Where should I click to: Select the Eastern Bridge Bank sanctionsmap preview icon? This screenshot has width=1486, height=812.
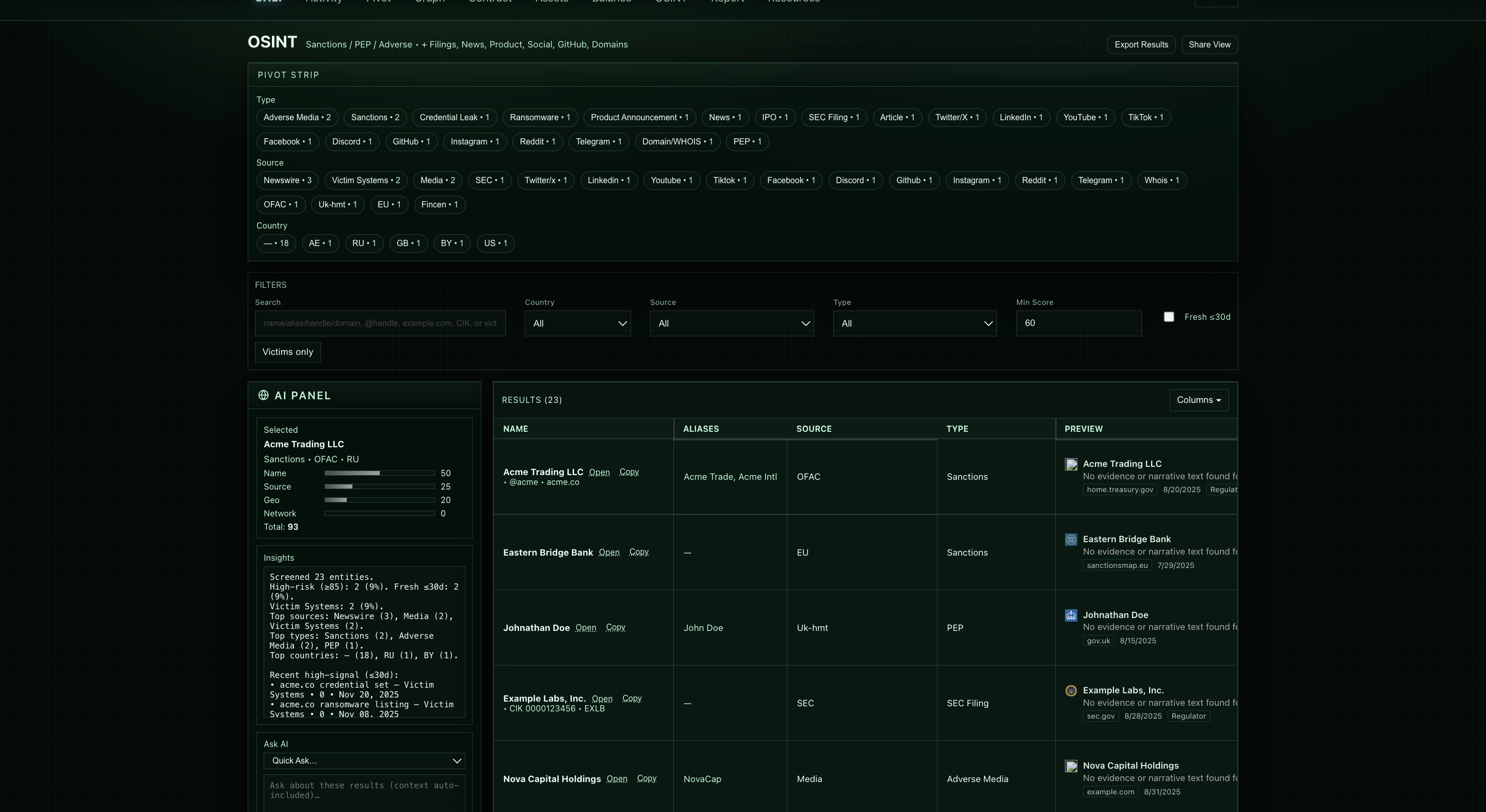coord(1071,540)
